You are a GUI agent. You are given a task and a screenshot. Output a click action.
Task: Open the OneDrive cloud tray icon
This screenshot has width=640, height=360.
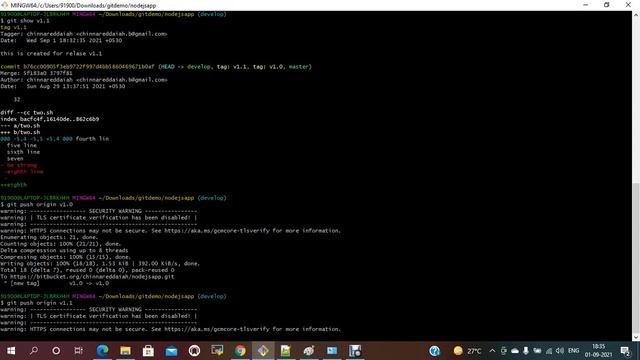pos(515,351)
